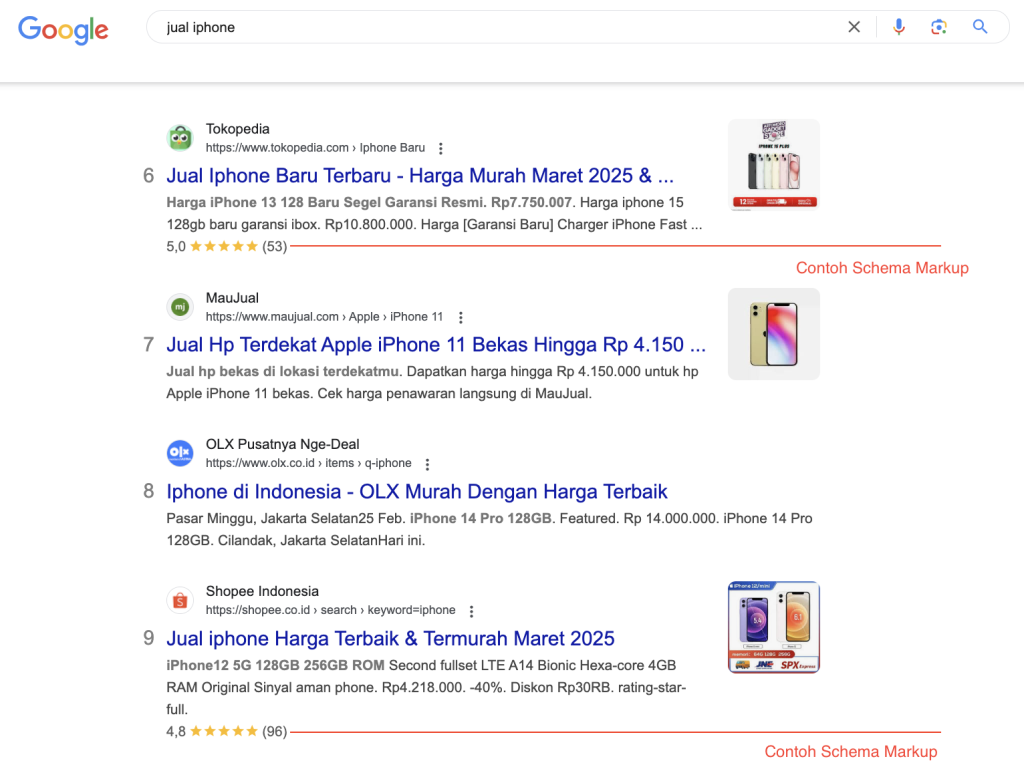Open 'Jual Iphone Baru Terbaru' Tokopedia link
The width and height of the screenshot is (1024, 775).
[x=420, y=176]
